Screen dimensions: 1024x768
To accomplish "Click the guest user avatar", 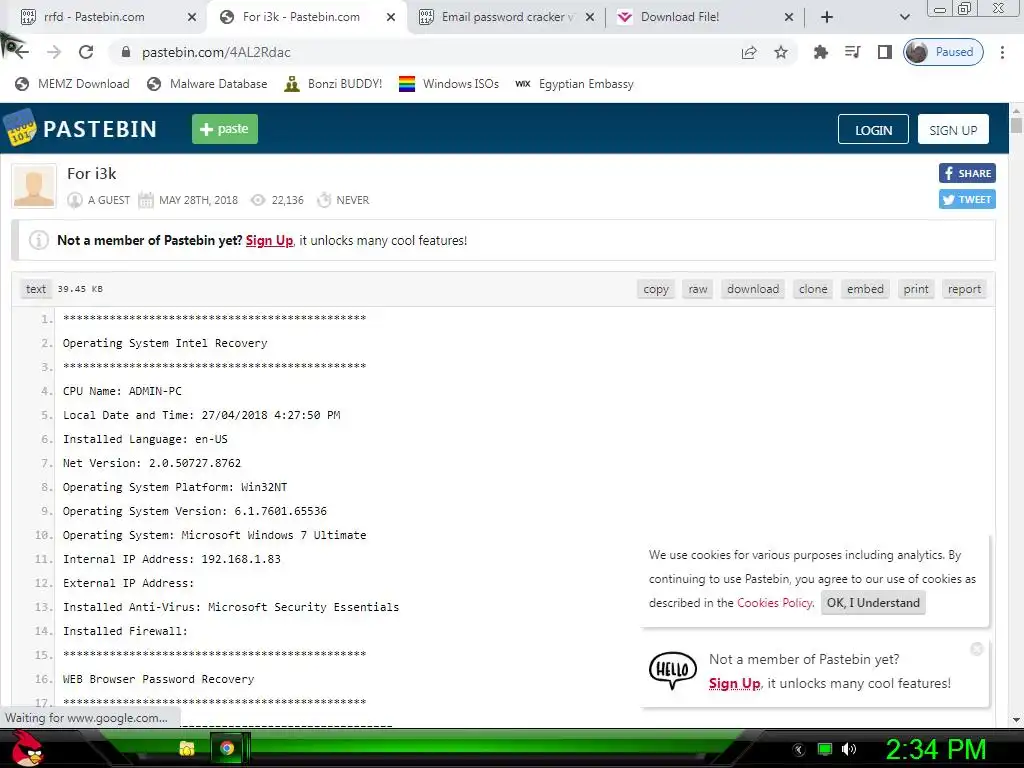I will (34, 186).
